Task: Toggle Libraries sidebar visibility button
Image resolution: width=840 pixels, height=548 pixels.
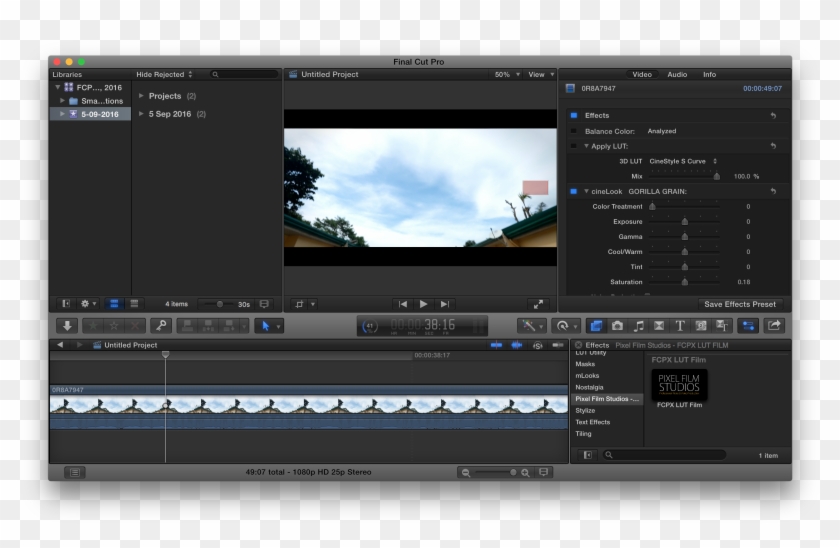Action: pos(65,304)
